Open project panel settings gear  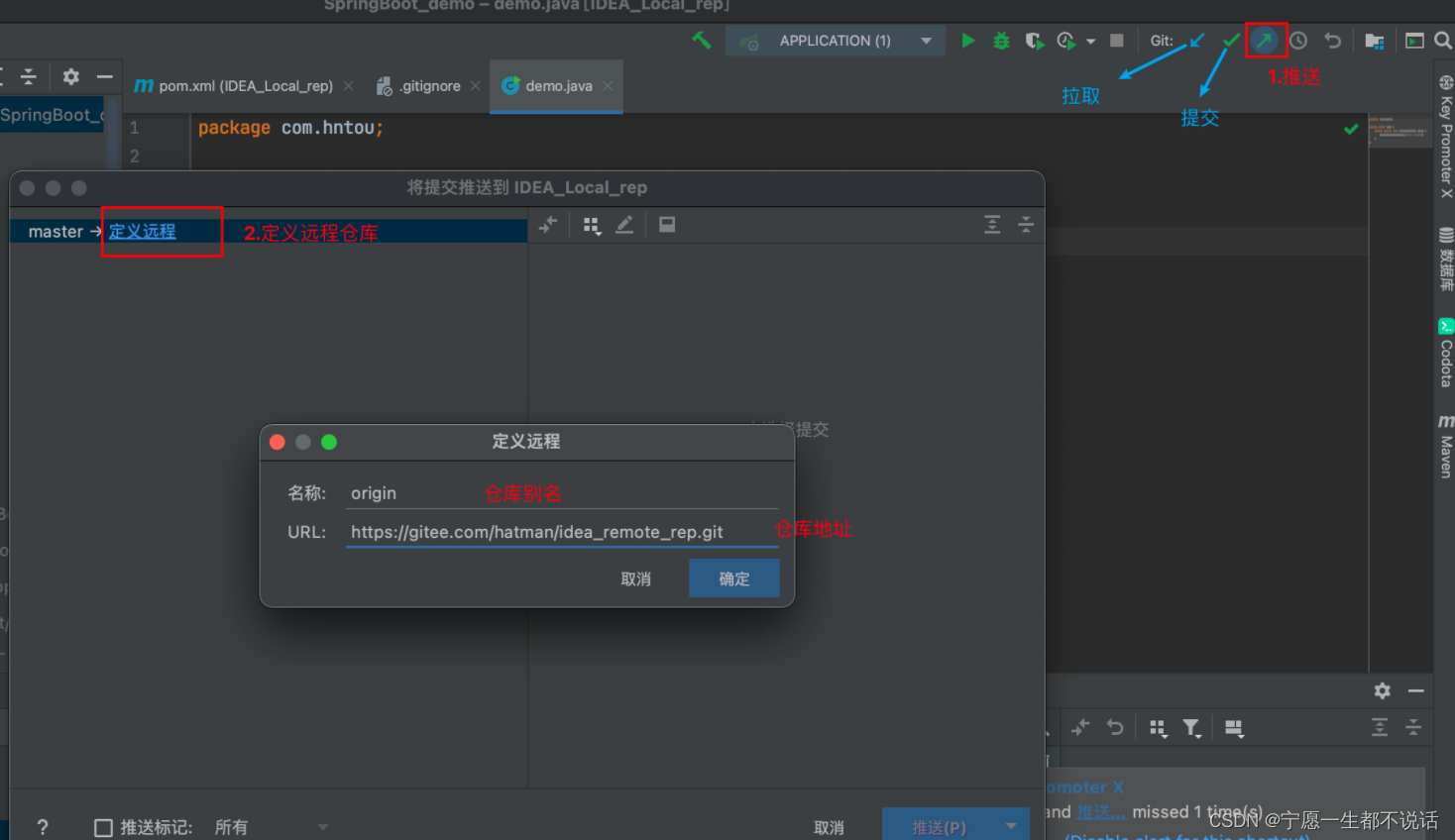(71, 76)
